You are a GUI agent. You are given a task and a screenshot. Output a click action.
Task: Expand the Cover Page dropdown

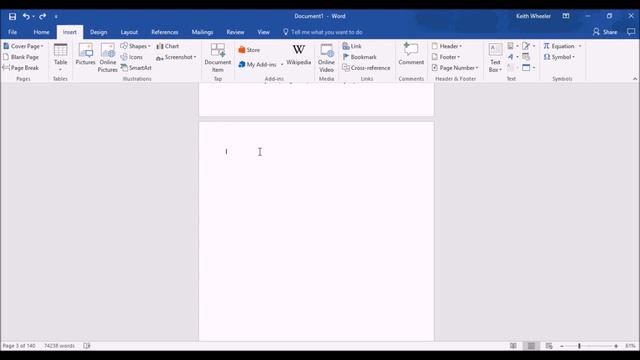pos(42,46)
